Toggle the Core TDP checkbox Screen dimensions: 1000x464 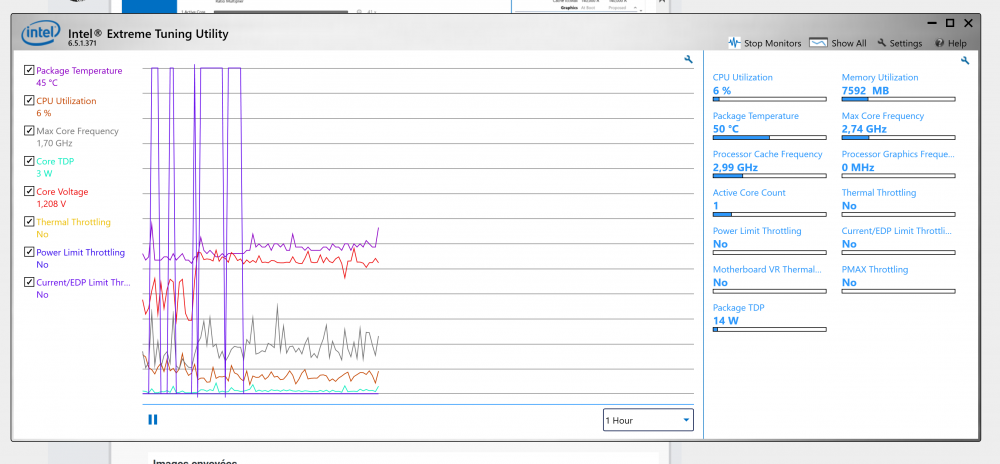coord(29,161)
